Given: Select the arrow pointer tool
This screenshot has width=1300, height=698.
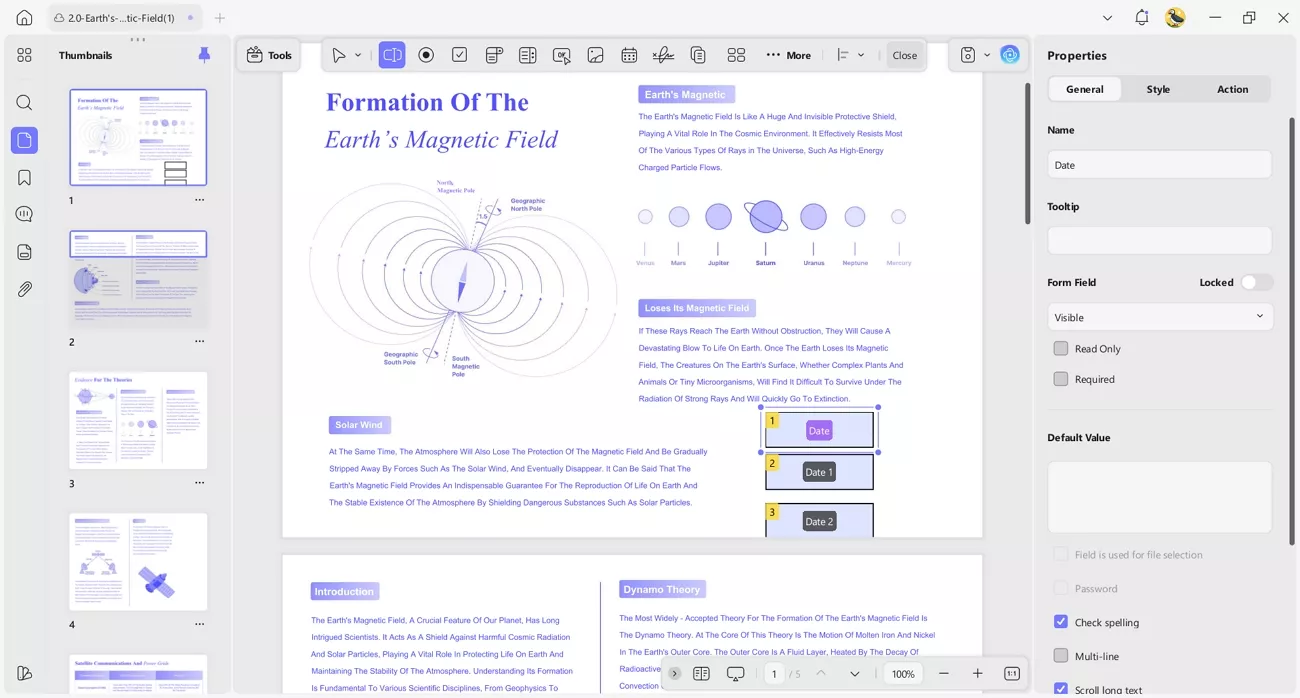Looking at the screenshot, I should (339, 55).
